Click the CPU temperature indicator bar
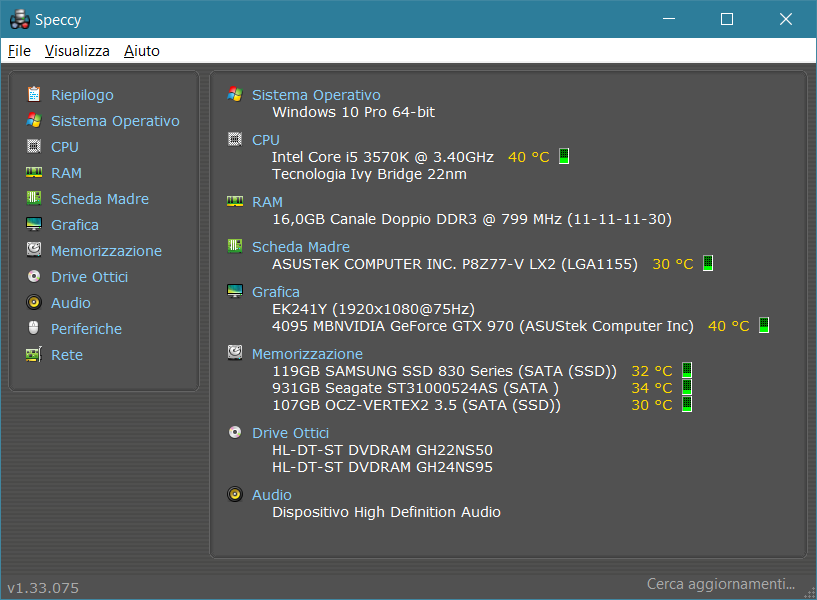 click(564, 156)
